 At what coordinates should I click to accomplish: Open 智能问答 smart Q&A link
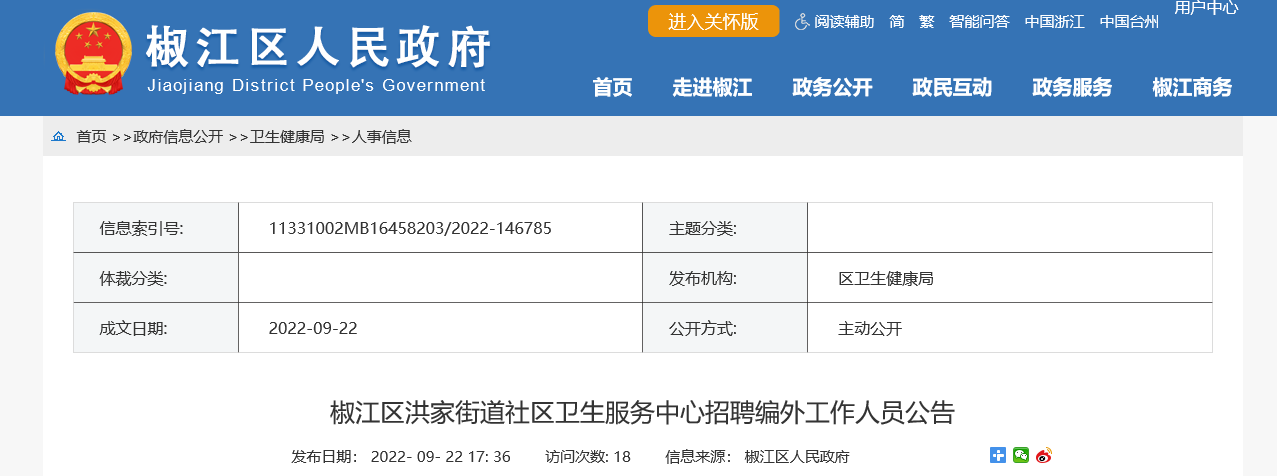click(979, 21)
